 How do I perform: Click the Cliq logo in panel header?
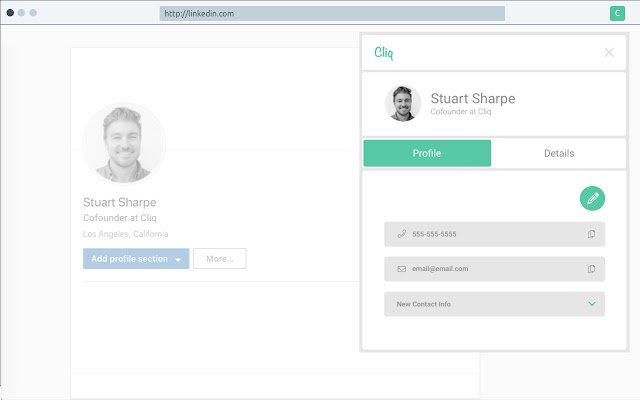click(x=384, y=53)
